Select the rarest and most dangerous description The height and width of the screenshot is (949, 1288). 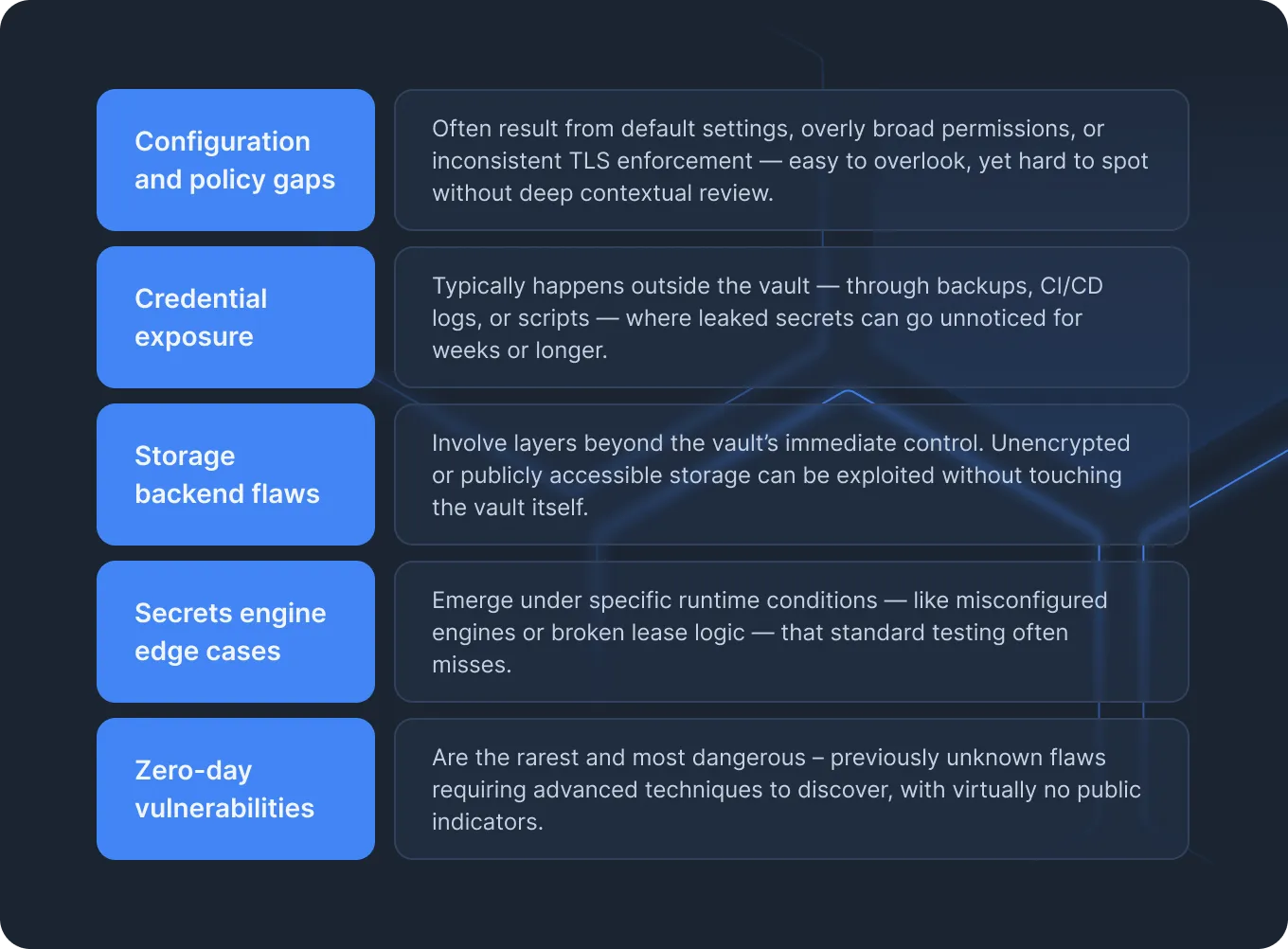(x=792, y=789)
